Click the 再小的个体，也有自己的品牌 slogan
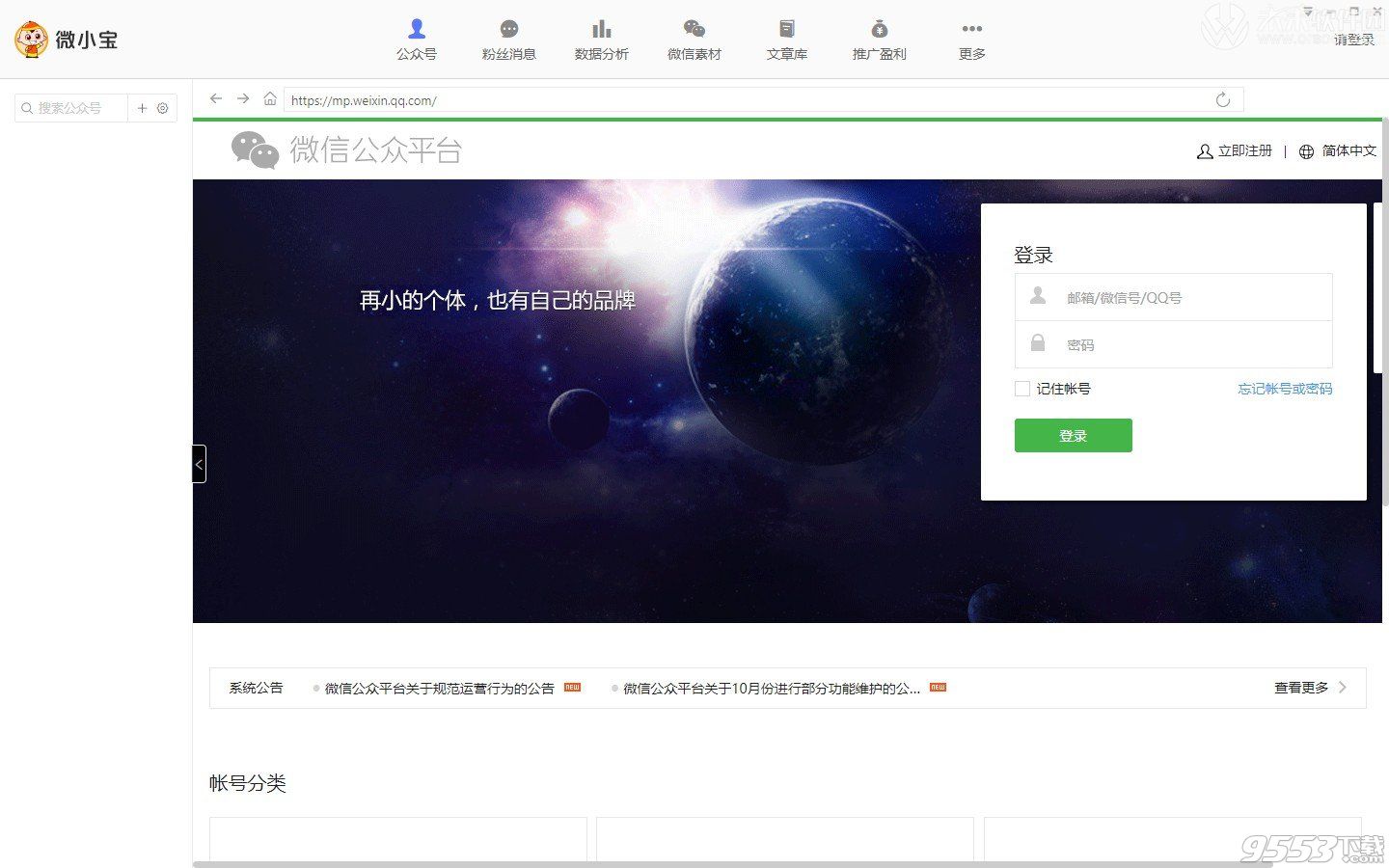 tap(498, 301)
